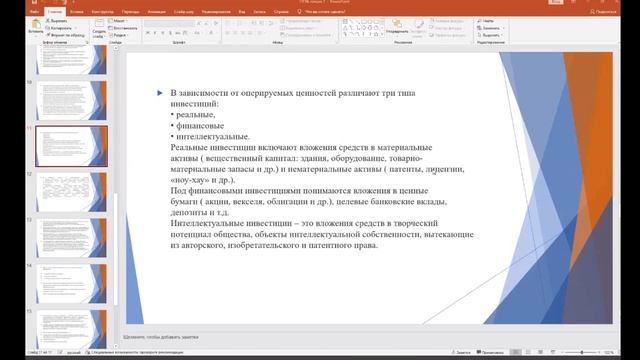Open the Раздел (Section) dropdown
Screen dimensions: 640x360
point(118,35)
